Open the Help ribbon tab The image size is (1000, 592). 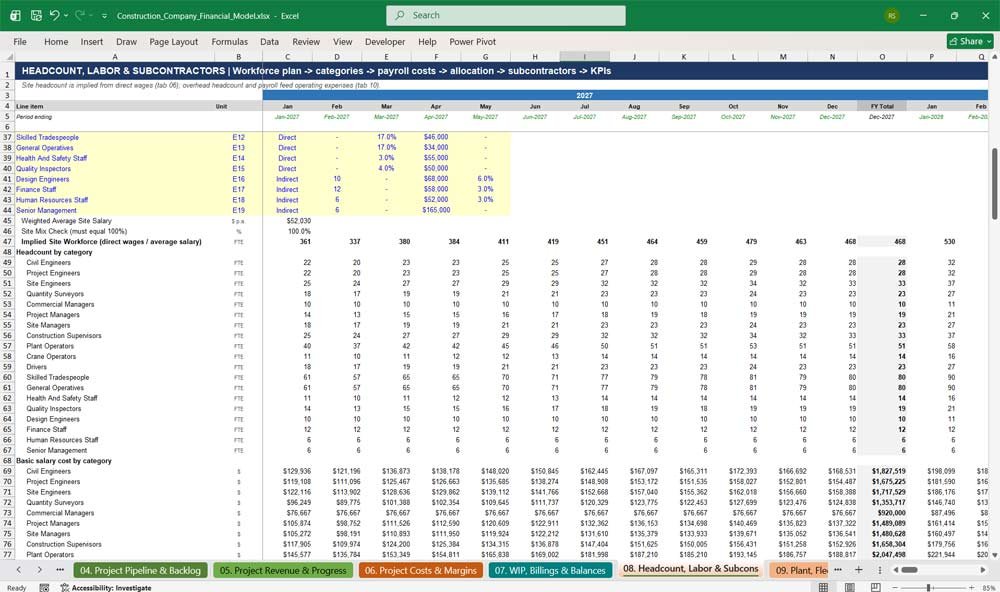[427, 41]
